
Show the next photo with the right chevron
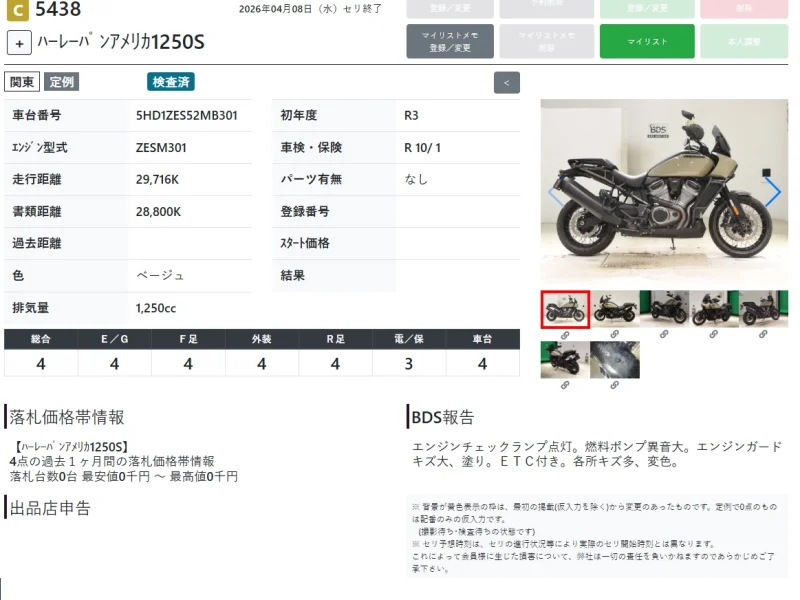click(x=772, y=192)
